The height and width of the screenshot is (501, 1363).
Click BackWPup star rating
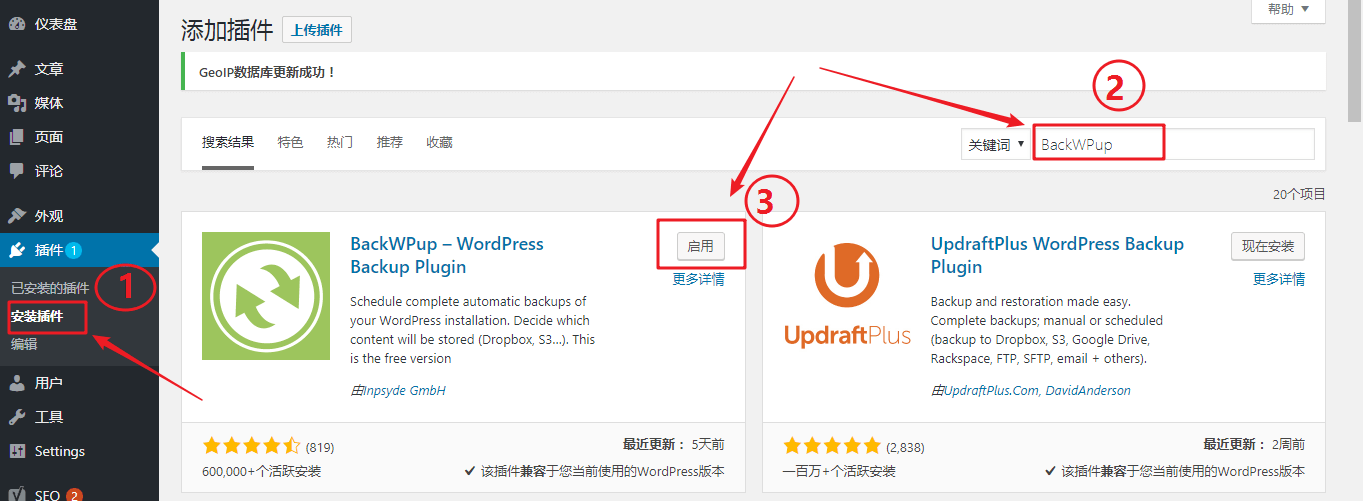tap(251, 446)
